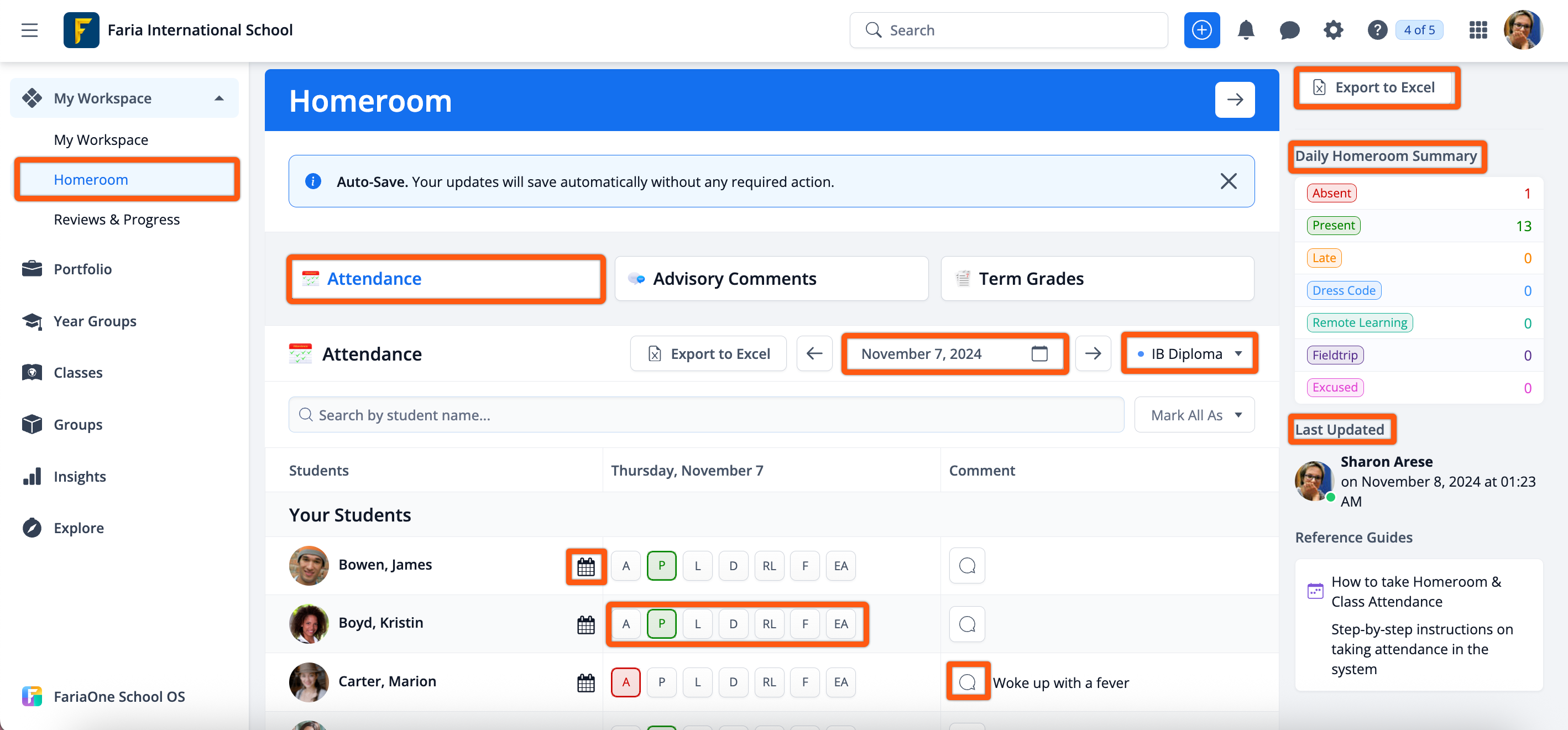Image resolution: width=1568 pixels, height=730 pixels.
Task: Open How to take Homeroom guide link
Action: pyautogui.click(x=1415, y=591)
